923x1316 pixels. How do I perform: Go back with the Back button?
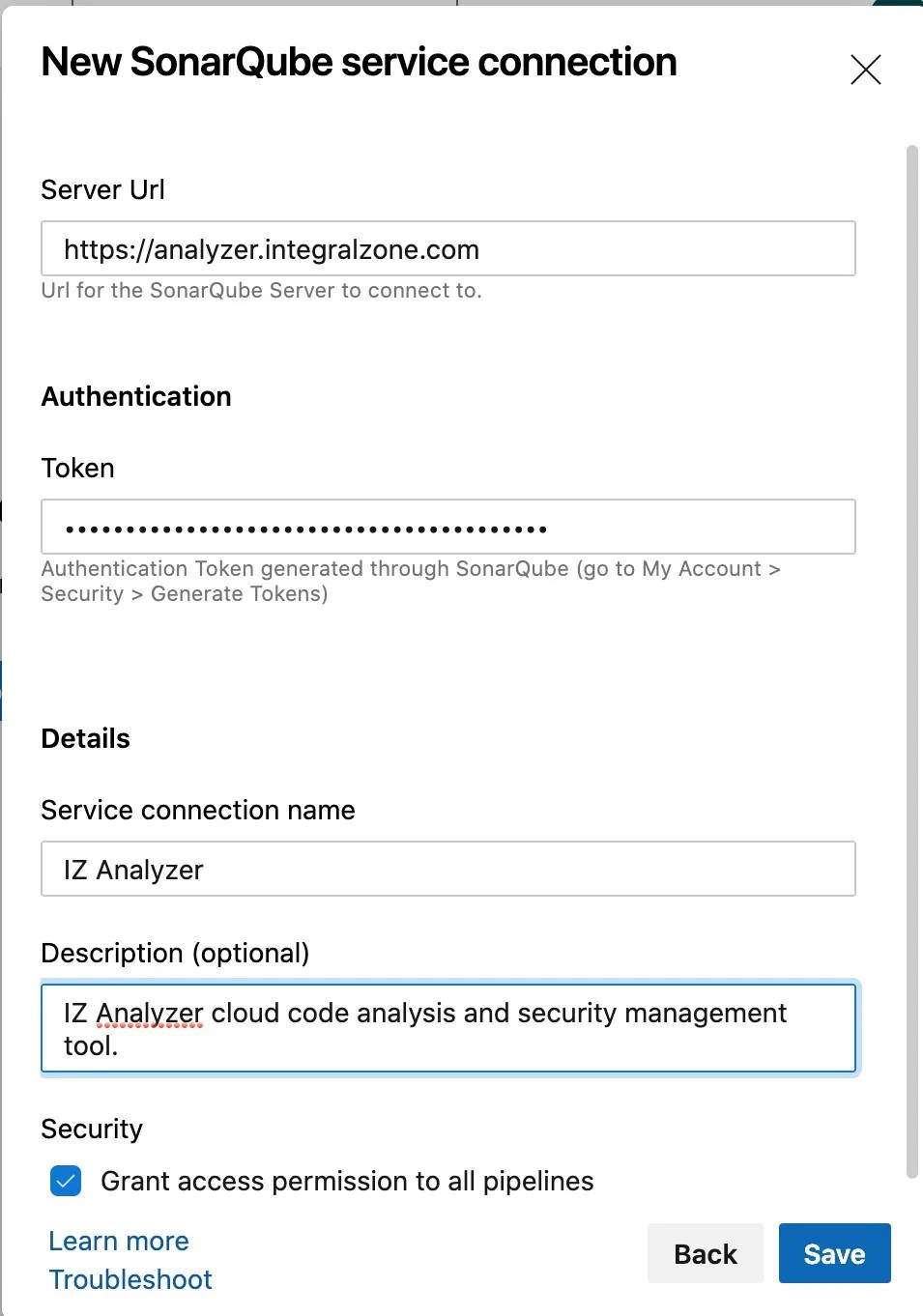[706, 1253]
